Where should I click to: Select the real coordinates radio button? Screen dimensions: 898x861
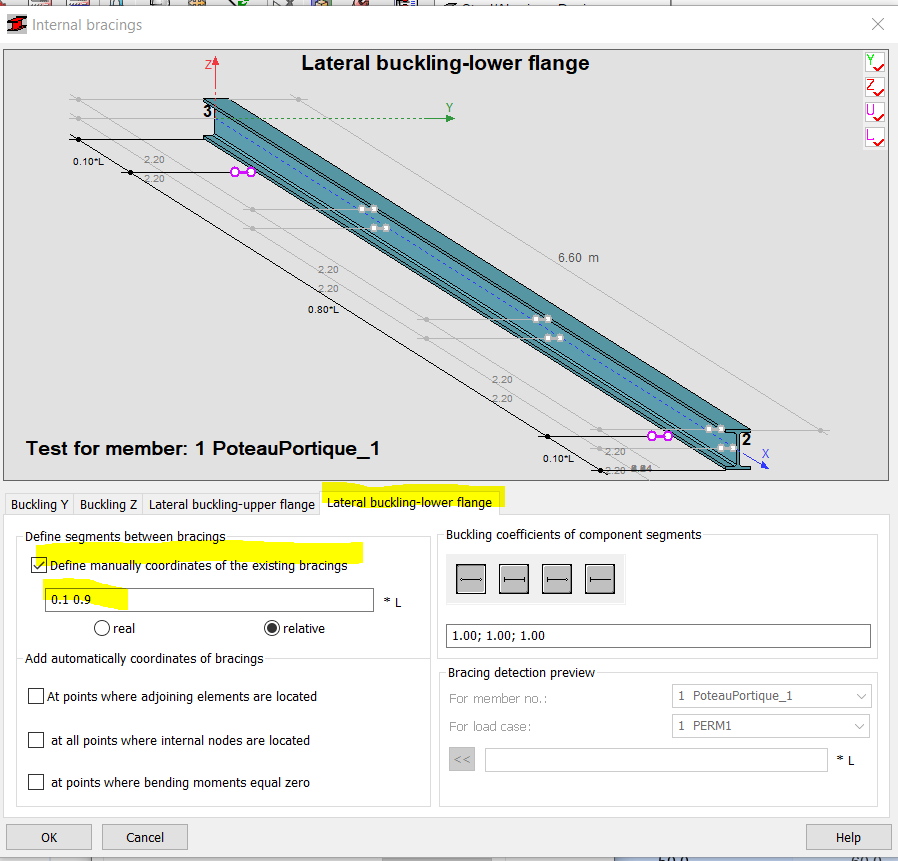tap(101, 628)
